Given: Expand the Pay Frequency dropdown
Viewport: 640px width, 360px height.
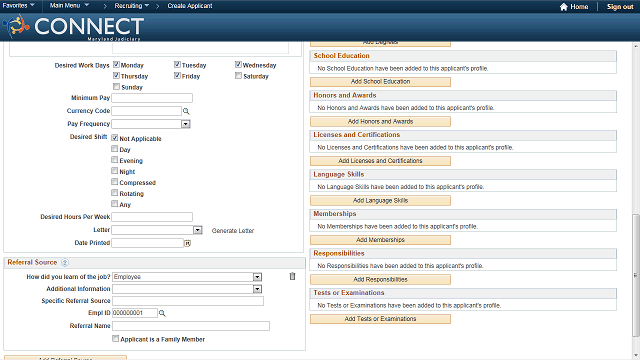Looking at the screenshot, I should click(x=186, y=124).
